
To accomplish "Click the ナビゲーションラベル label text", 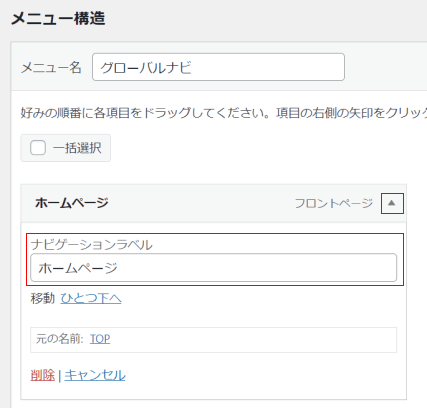I will click(92, 245).
